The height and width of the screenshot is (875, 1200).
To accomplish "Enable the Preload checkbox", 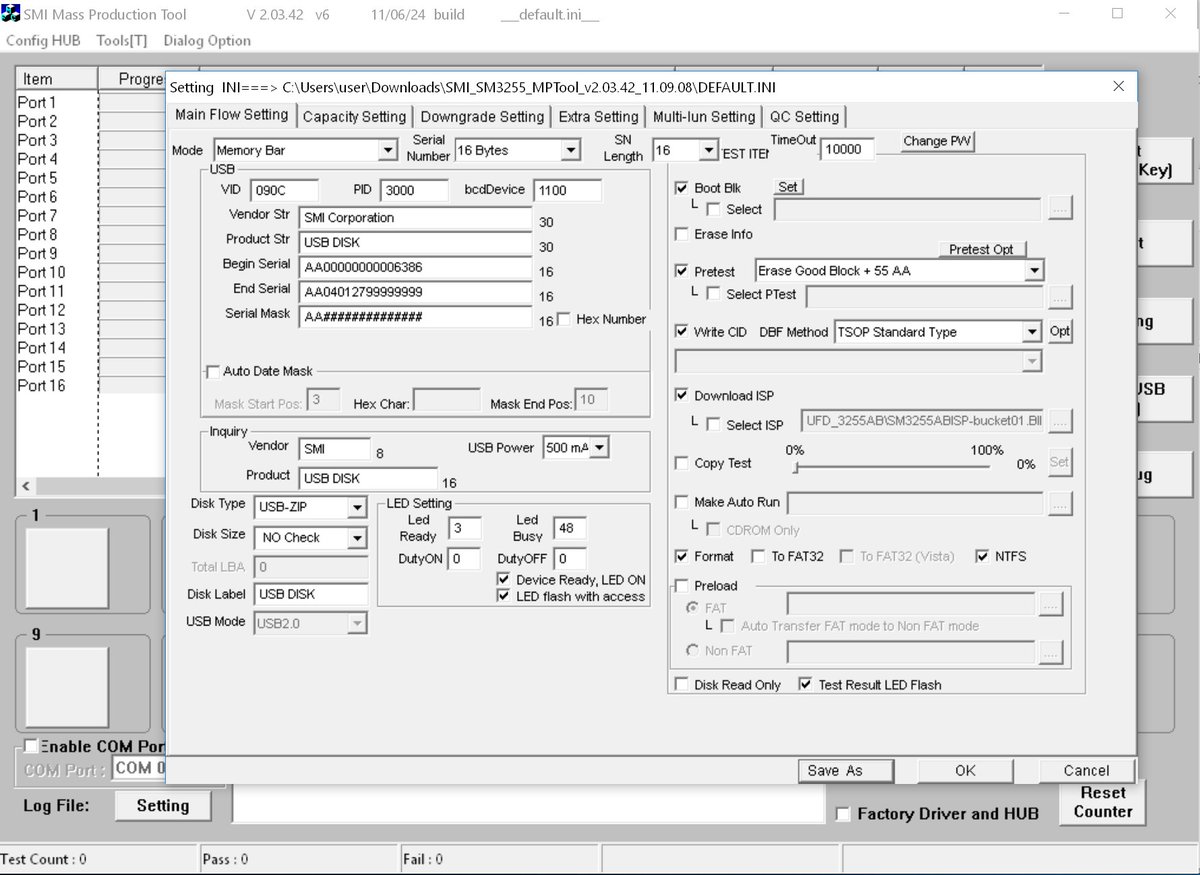I will (682, 586).
